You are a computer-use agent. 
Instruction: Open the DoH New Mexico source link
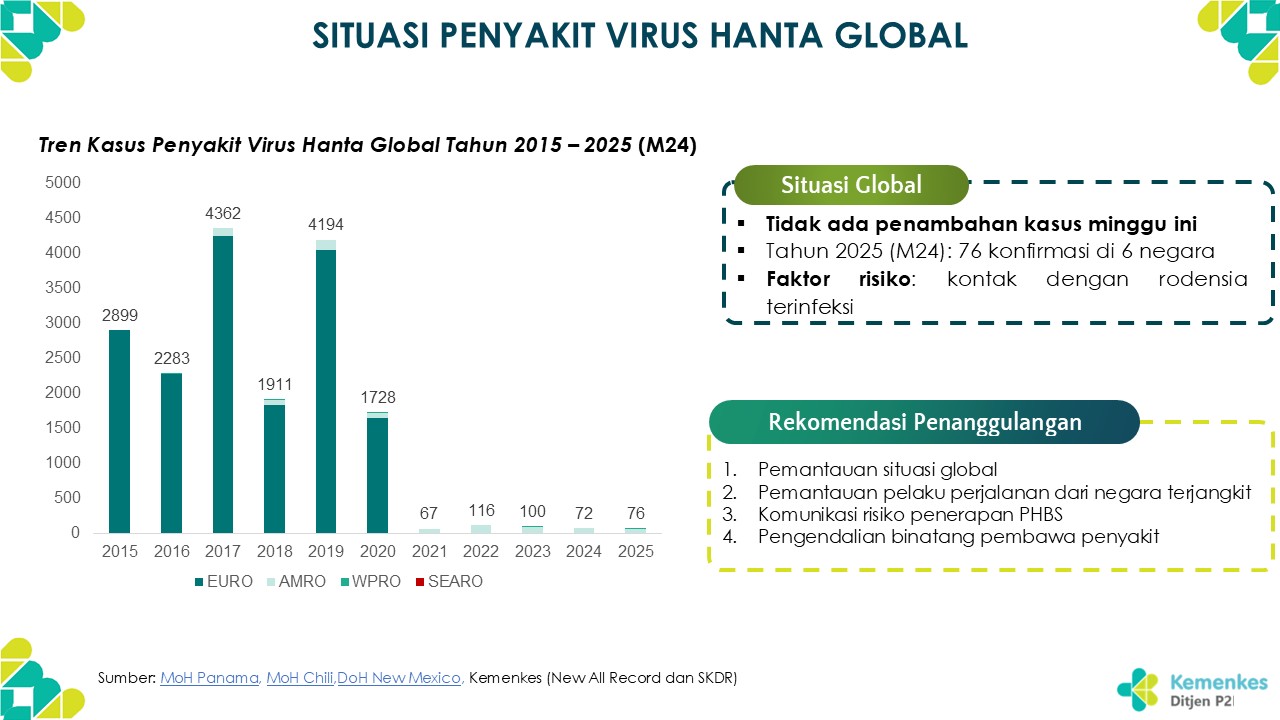[x=399, y=678]
